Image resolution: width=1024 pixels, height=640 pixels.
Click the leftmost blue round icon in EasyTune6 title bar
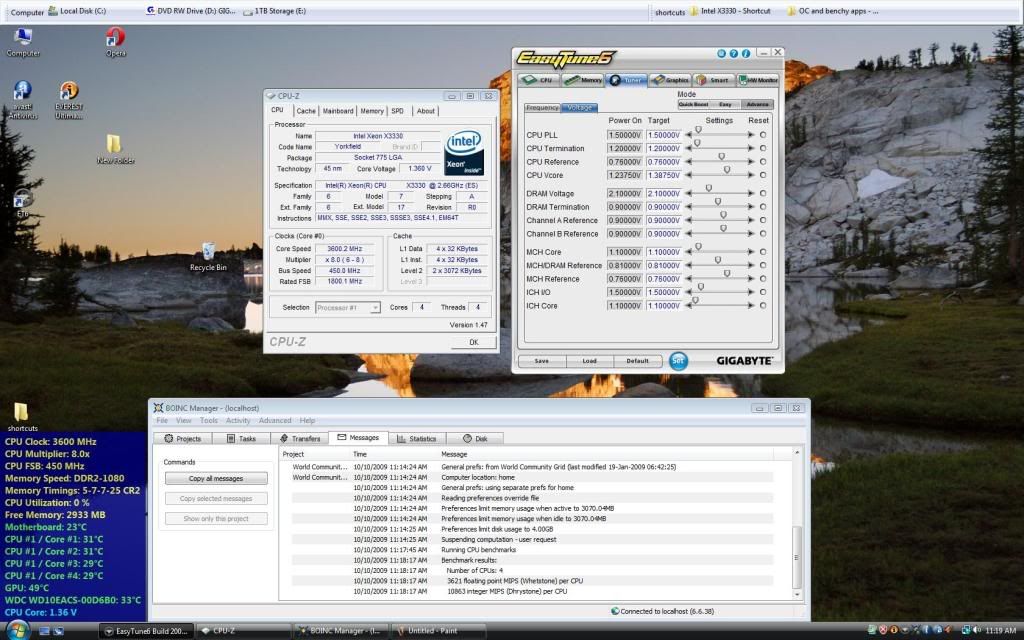(x=721, y=54)
